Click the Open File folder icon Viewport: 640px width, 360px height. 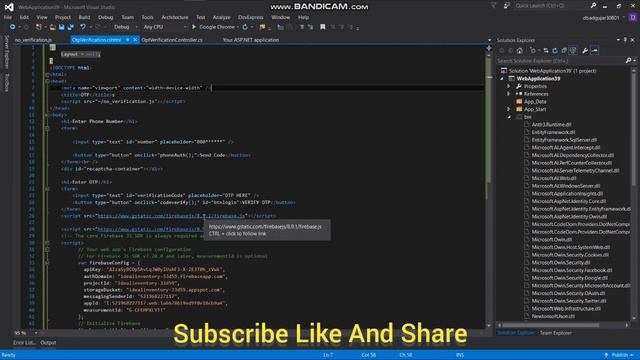52,27
